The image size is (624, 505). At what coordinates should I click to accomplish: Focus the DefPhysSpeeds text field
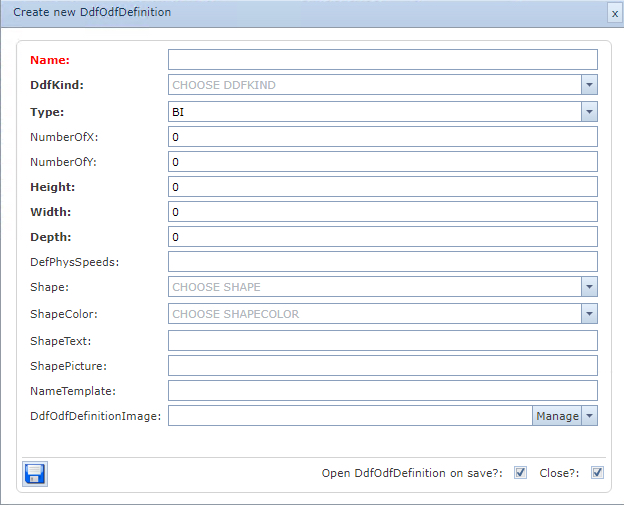(382, 262)
